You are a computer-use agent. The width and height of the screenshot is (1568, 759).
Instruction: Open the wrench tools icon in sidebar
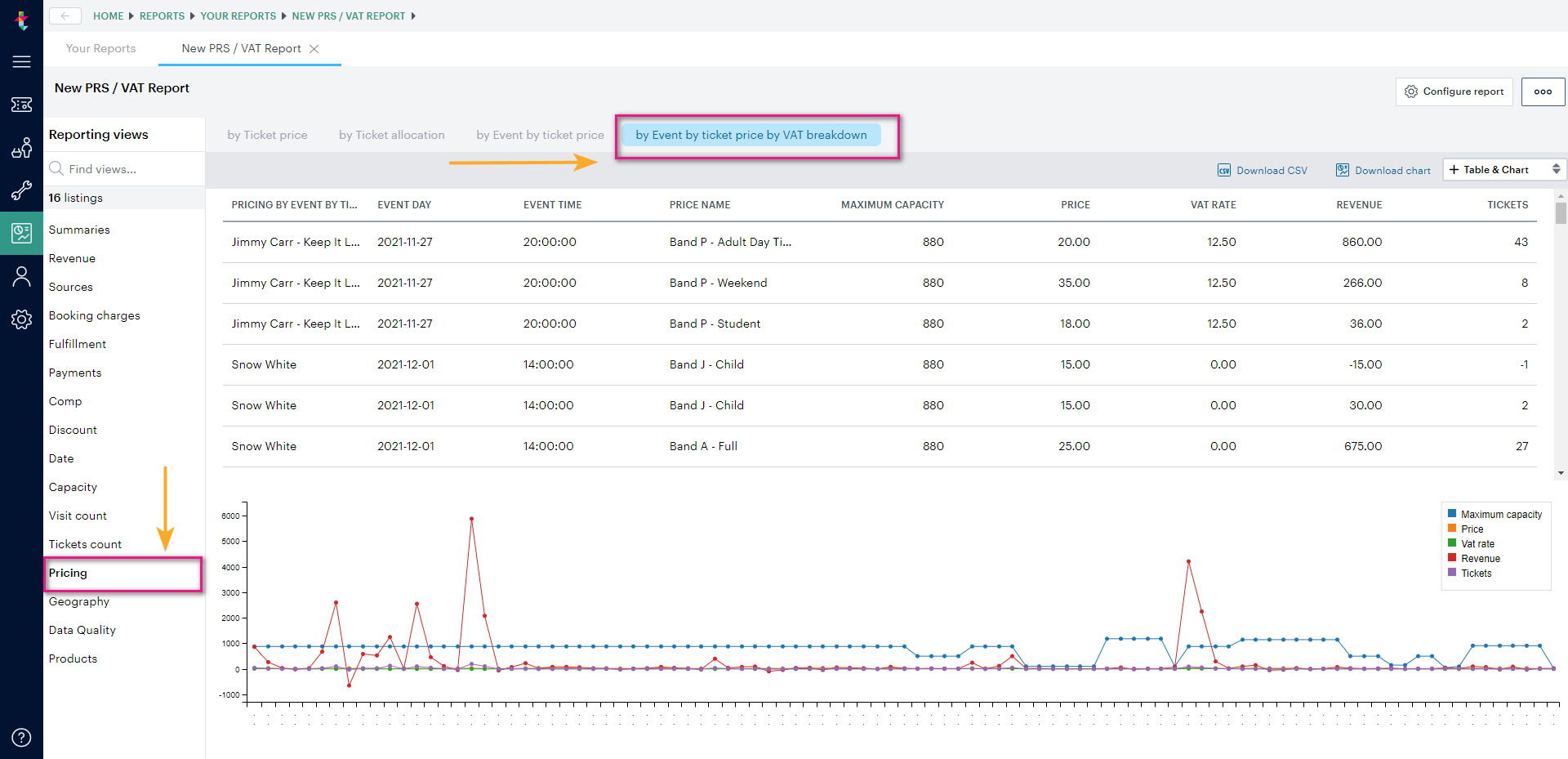[x=21, y=190]
